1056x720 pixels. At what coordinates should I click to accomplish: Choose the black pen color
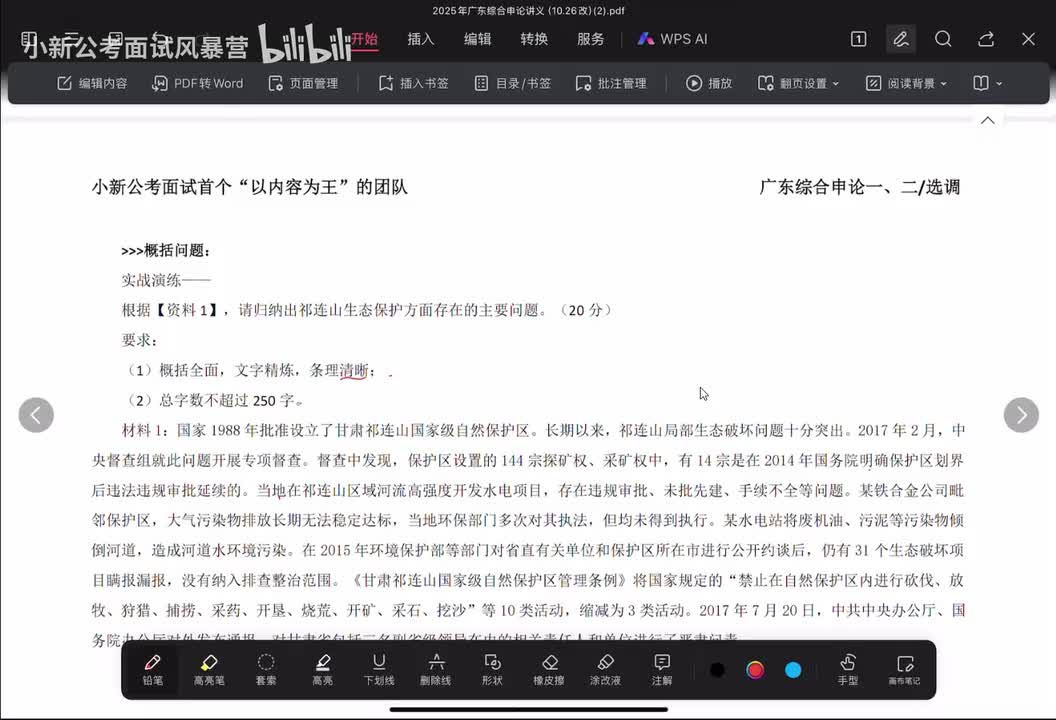click(717, 669)
